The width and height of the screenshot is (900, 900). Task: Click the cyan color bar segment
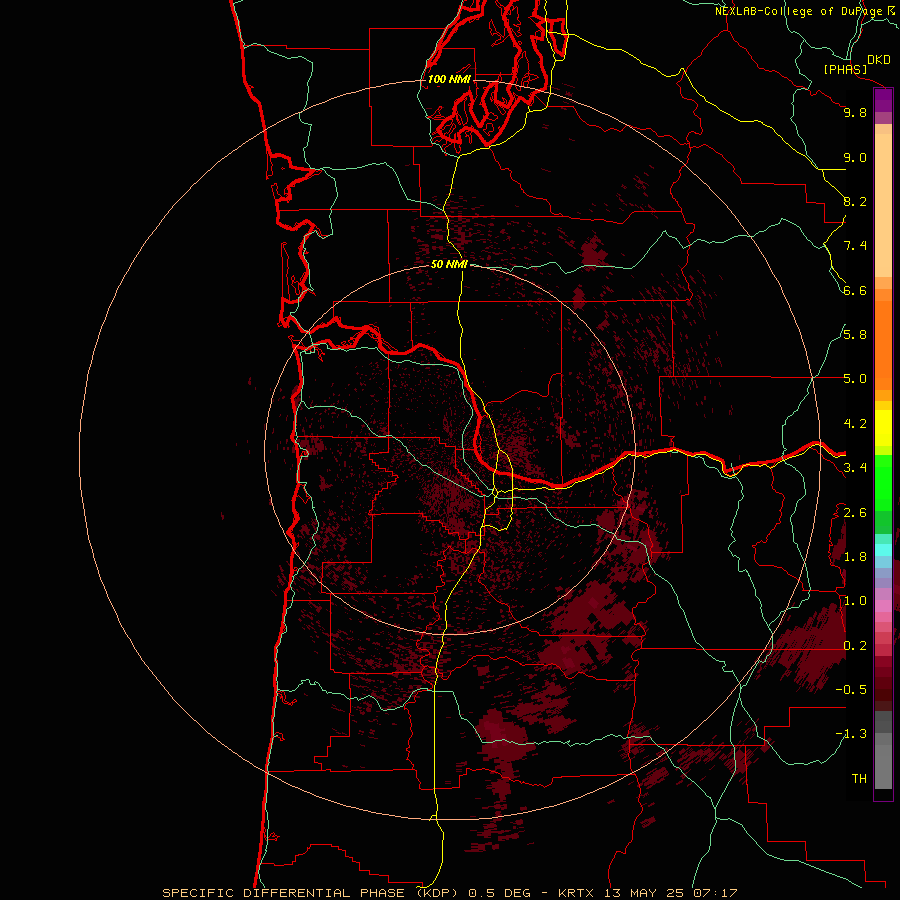point(883,550)
